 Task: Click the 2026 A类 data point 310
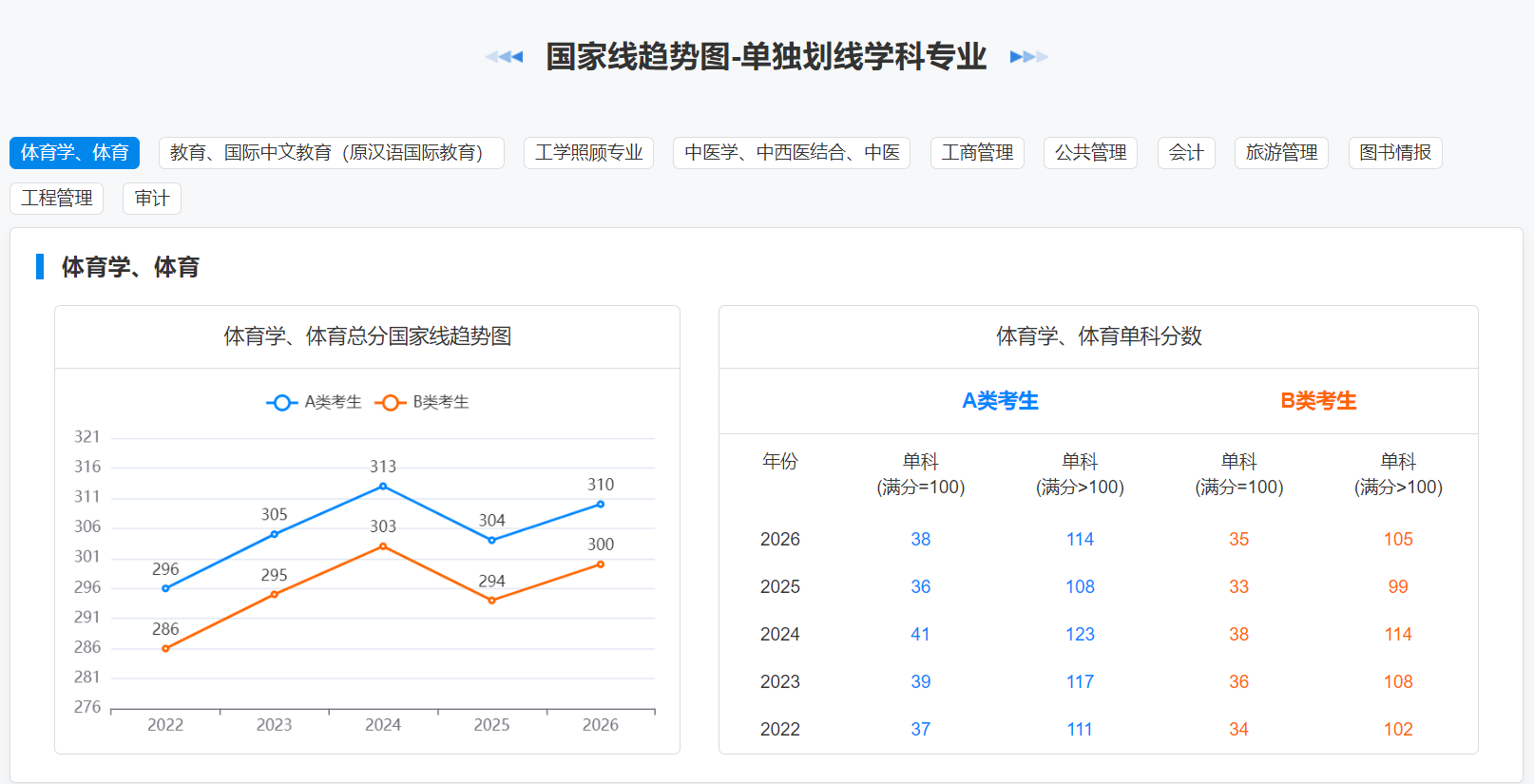click(601, 505)
